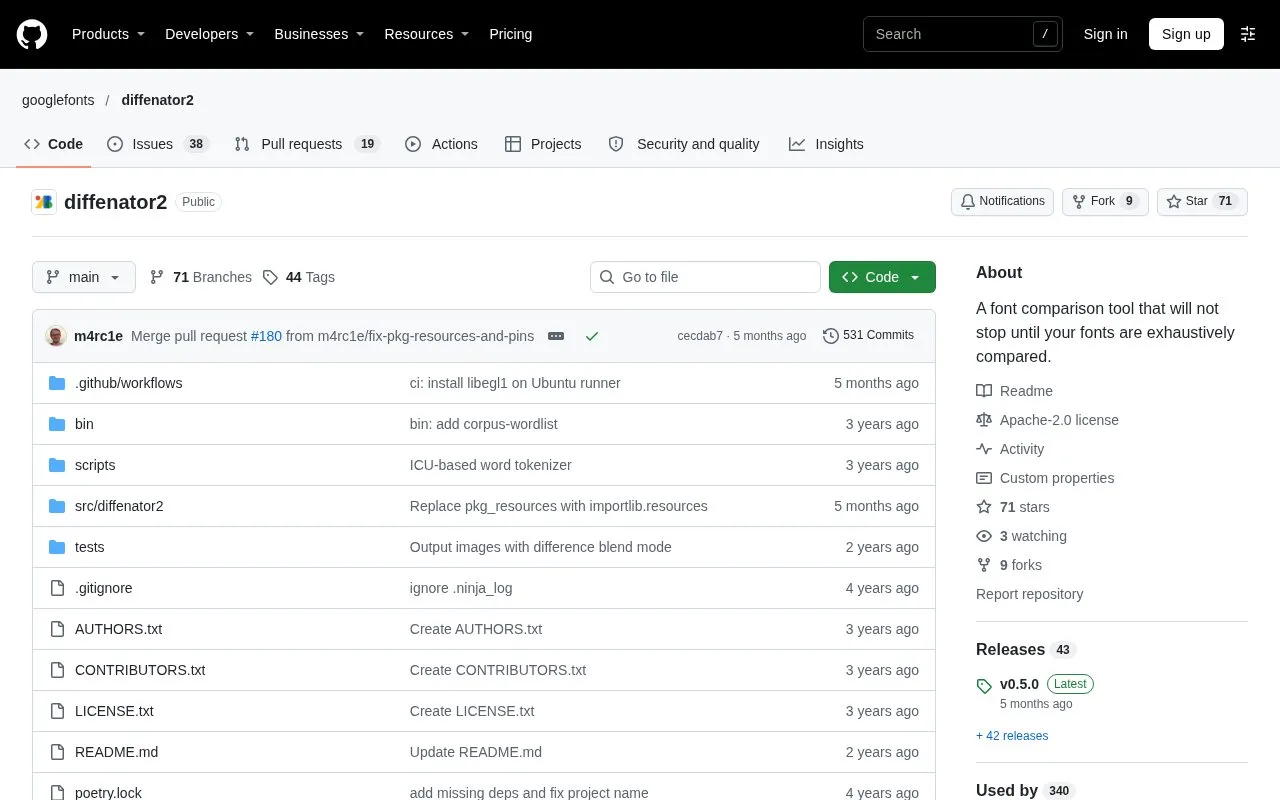
Task: Open the Actions tab
Action: [441, 144]
